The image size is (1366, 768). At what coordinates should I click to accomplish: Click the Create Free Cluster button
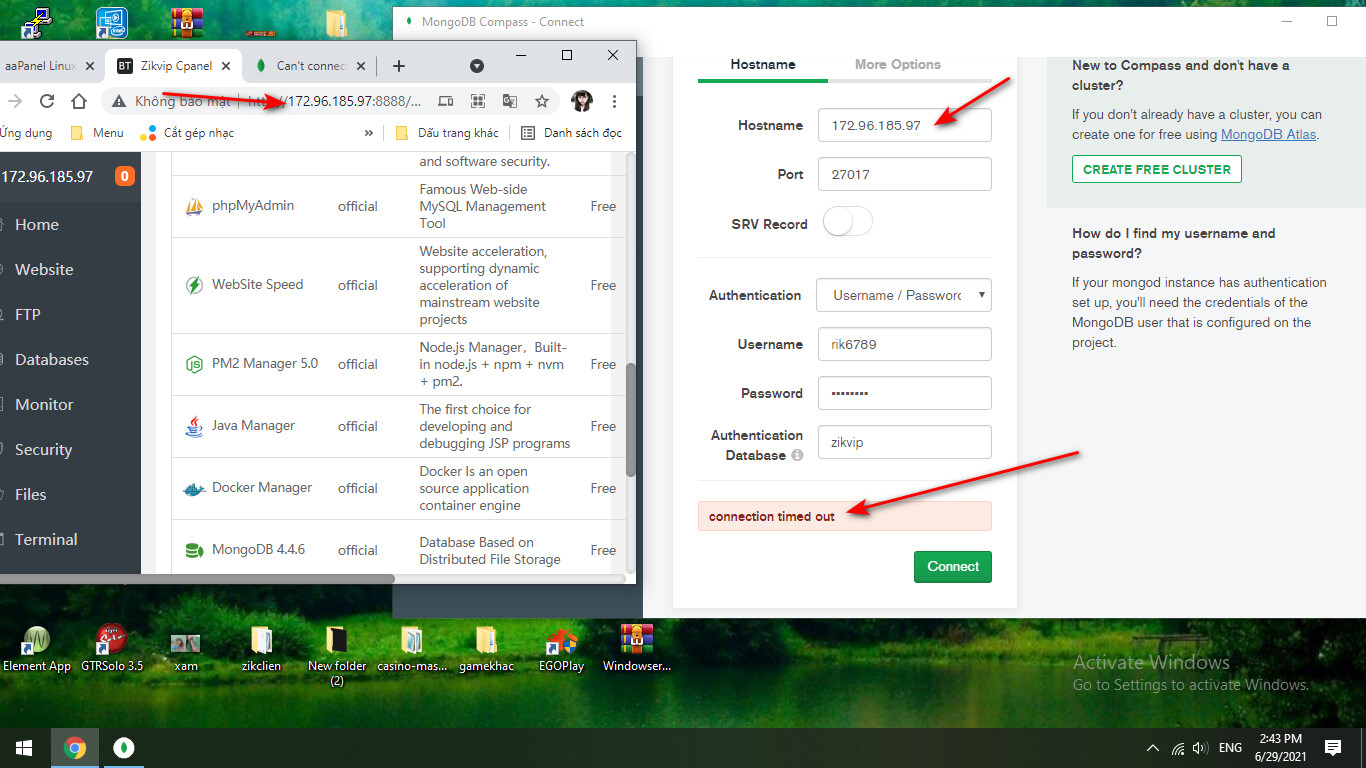pyautogui.click(x=1156, y=169)
